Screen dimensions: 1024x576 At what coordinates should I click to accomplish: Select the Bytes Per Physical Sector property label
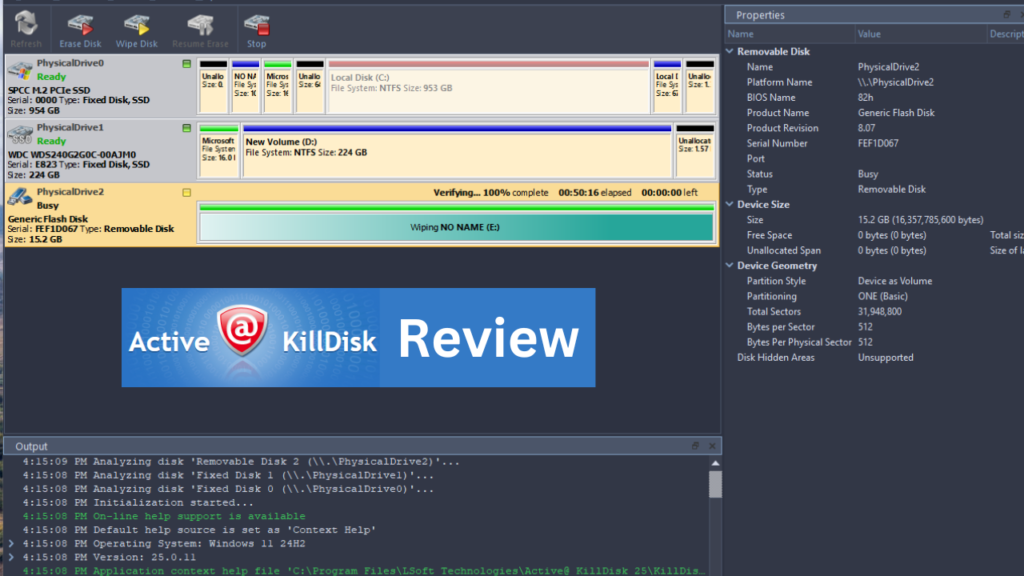pyautogui.click(x=799, y=342)
